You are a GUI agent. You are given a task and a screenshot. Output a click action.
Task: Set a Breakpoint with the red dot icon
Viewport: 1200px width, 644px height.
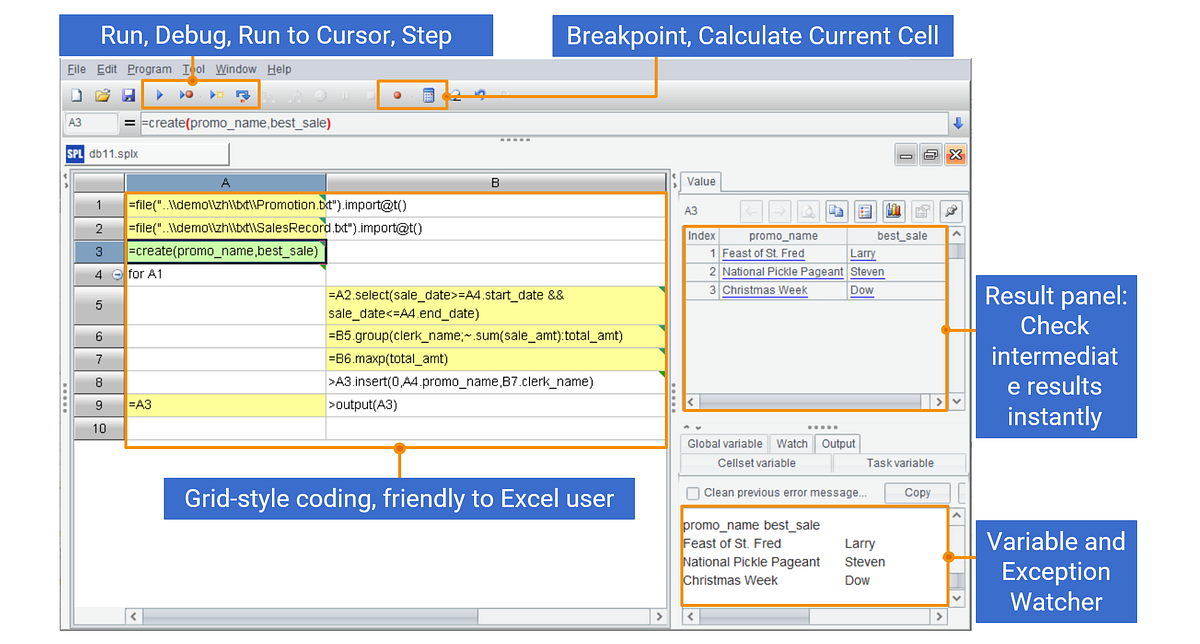(397, 95)
